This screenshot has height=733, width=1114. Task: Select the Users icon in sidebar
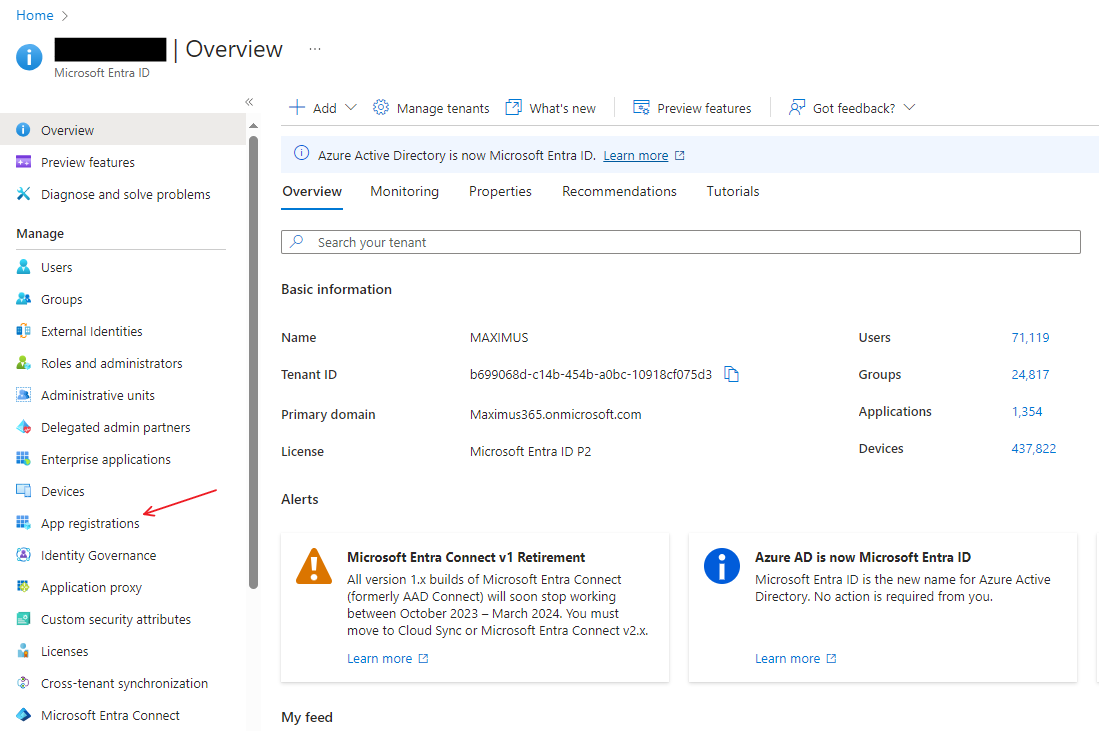click(x=23, y=267)
